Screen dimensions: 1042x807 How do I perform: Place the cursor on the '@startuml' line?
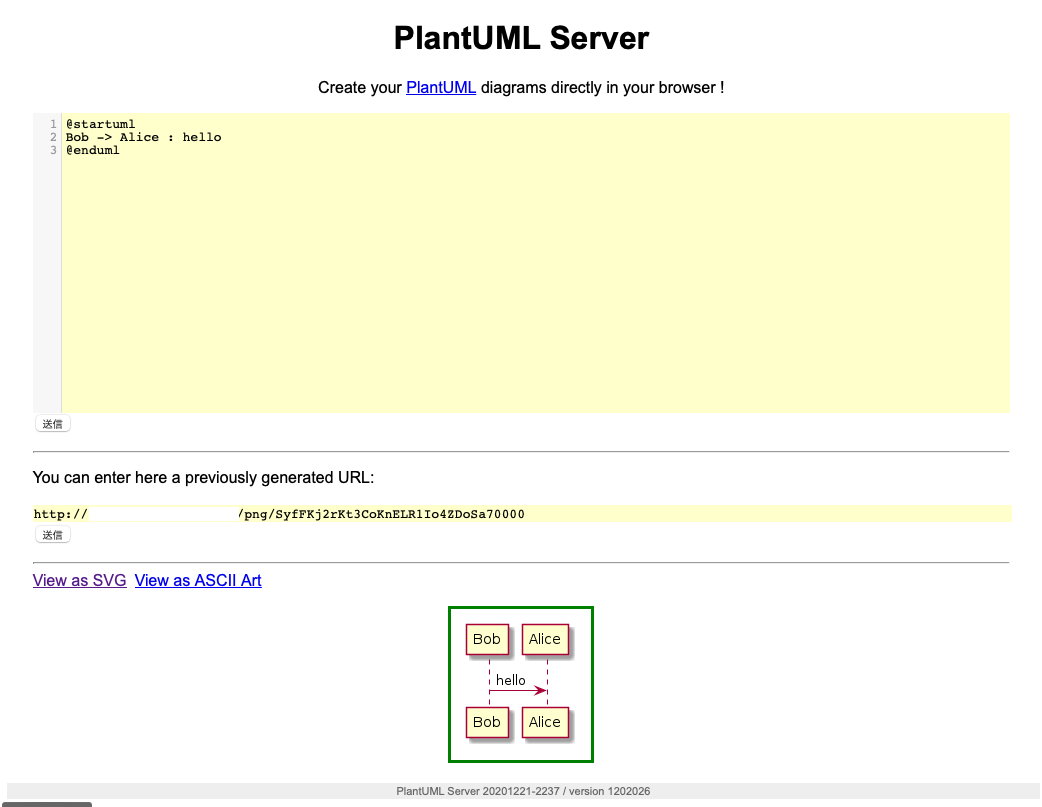tap(100, 124)
